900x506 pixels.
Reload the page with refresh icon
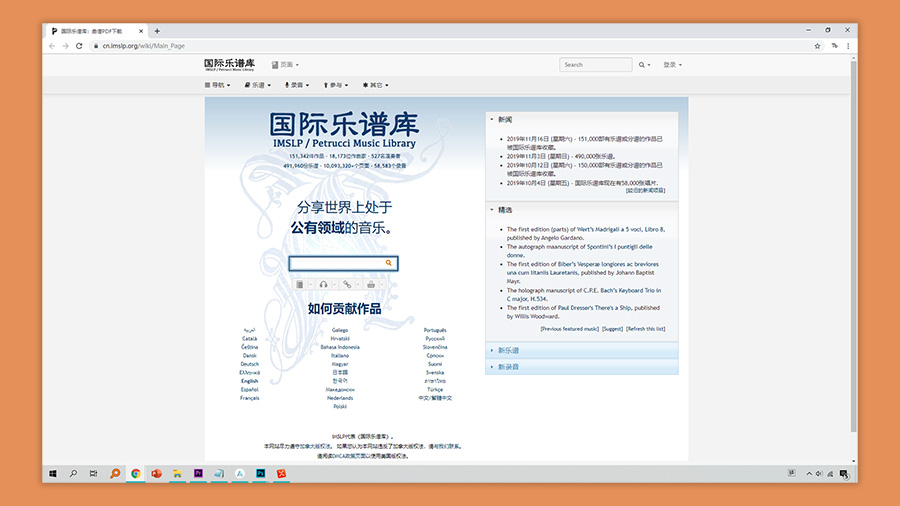coord(79,46)
